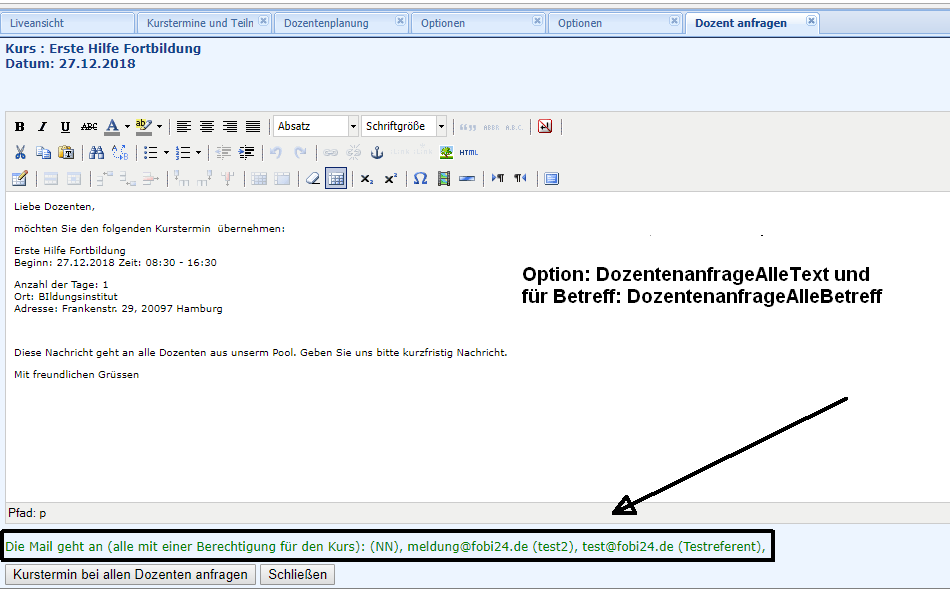Viewport: 950px width, 601px height.
Task: Click the scissors cut icon
Action: (20, 153)
